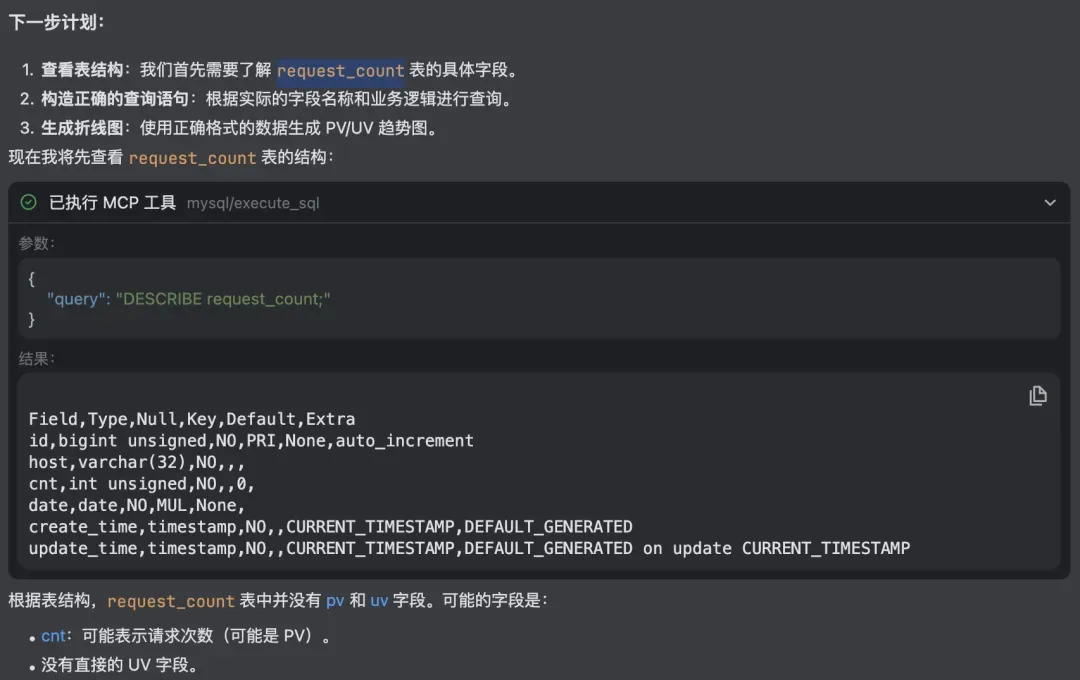Click the step 2 "构造正确的查询语句" text

tap(115, 99)
